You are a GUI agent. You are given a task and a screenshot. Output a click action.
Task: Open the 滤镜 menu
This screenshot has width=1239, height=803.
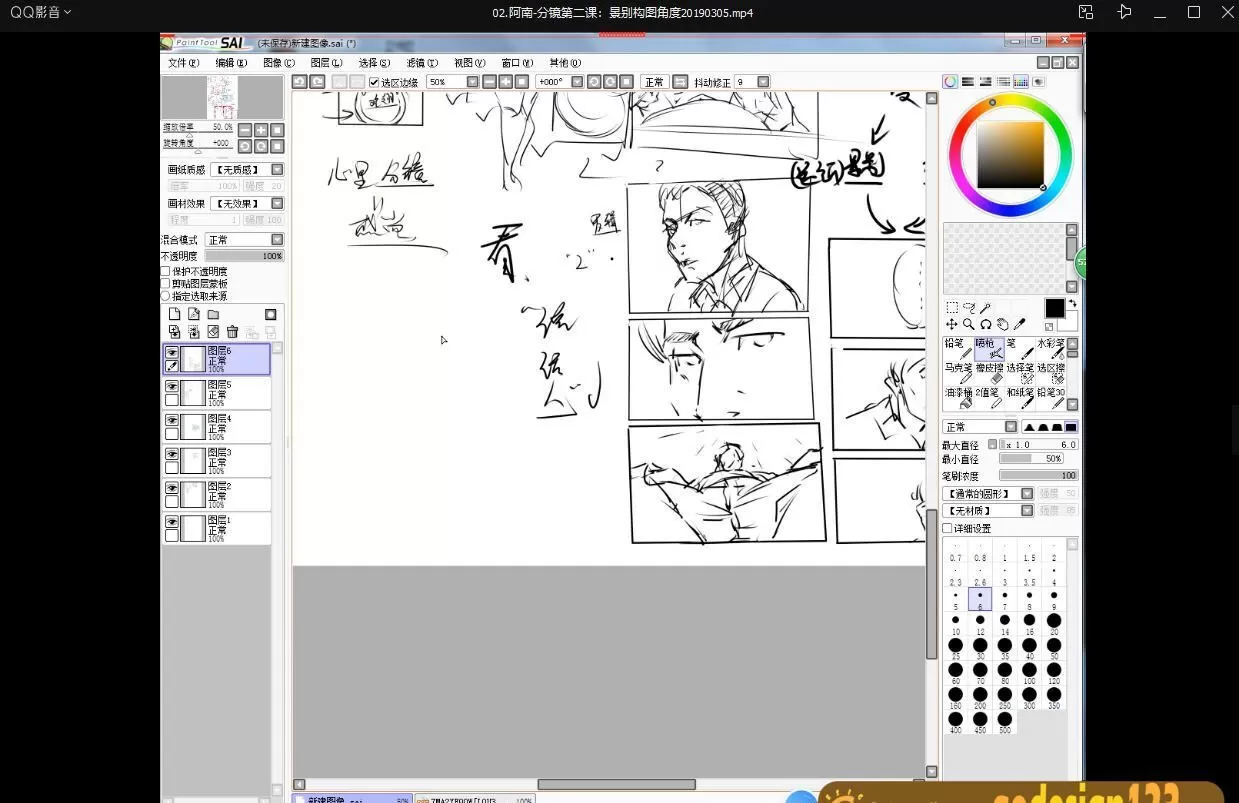click(424, 62)
